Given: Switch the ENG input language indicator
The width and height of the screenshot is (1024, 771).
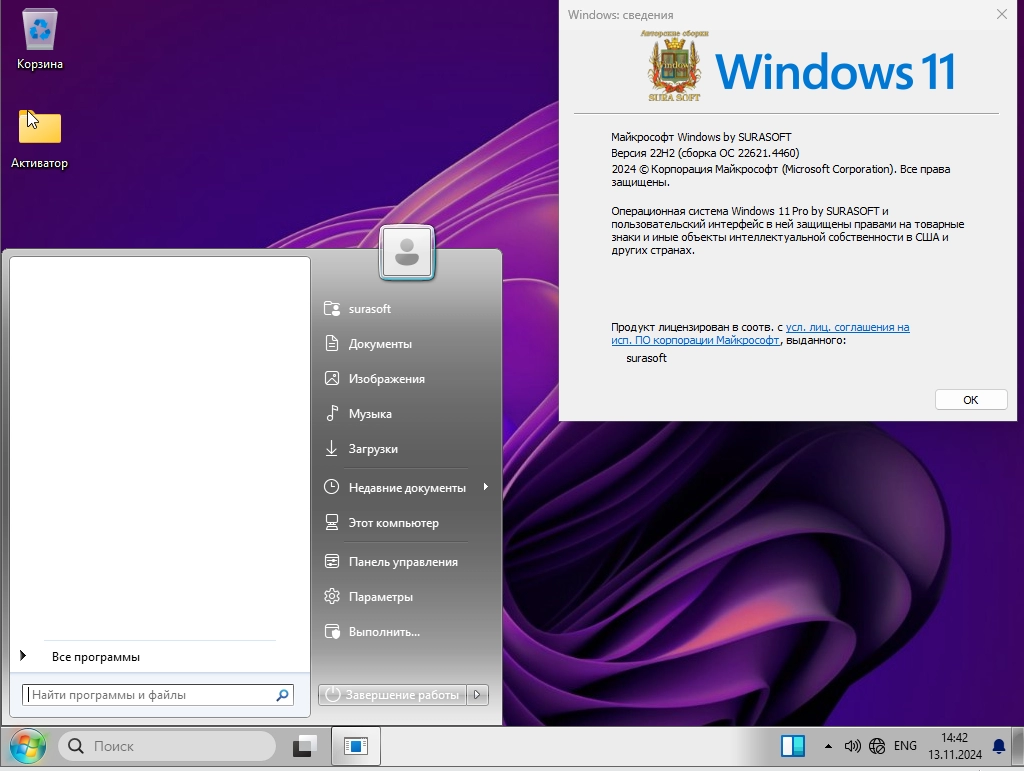Looking at the screenshot, I should point(905,746).
